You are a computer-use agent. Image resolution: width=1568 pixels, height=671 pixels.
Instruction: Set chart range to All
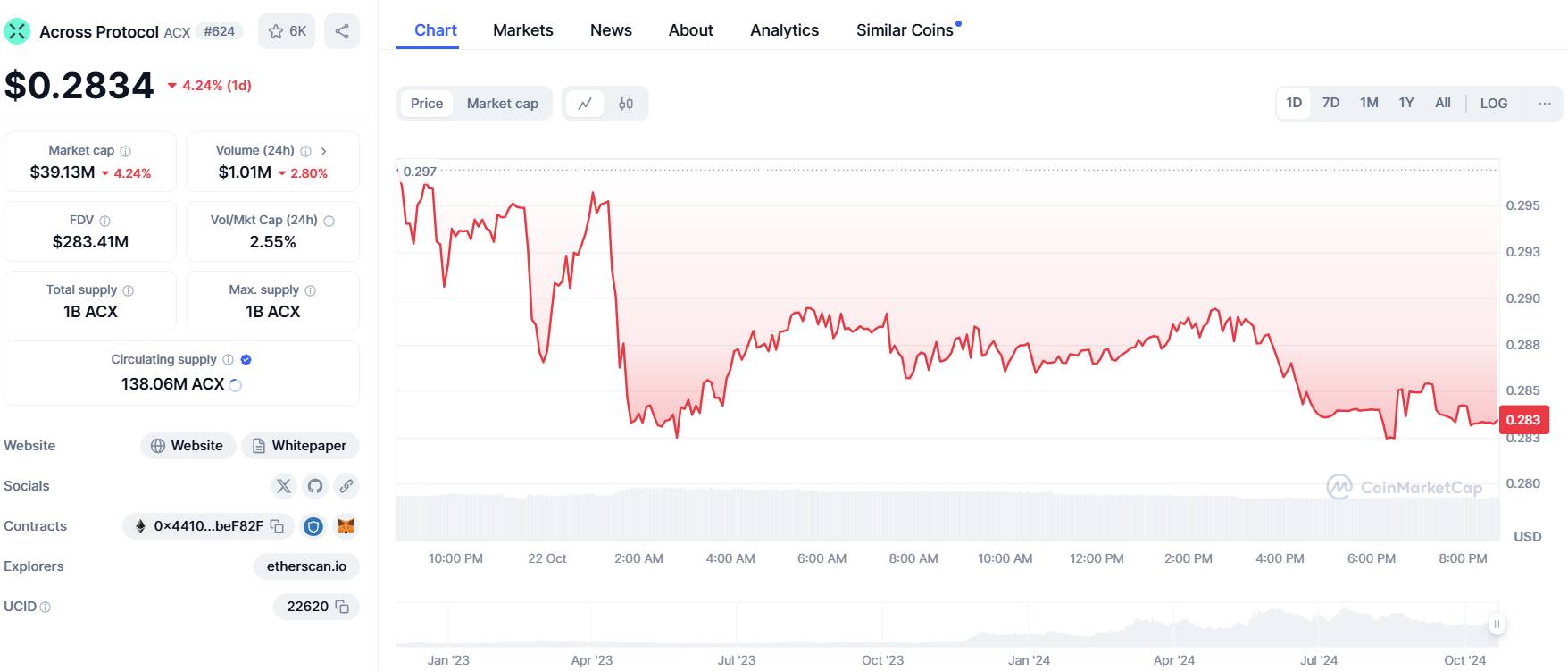tap(1443, 103)
